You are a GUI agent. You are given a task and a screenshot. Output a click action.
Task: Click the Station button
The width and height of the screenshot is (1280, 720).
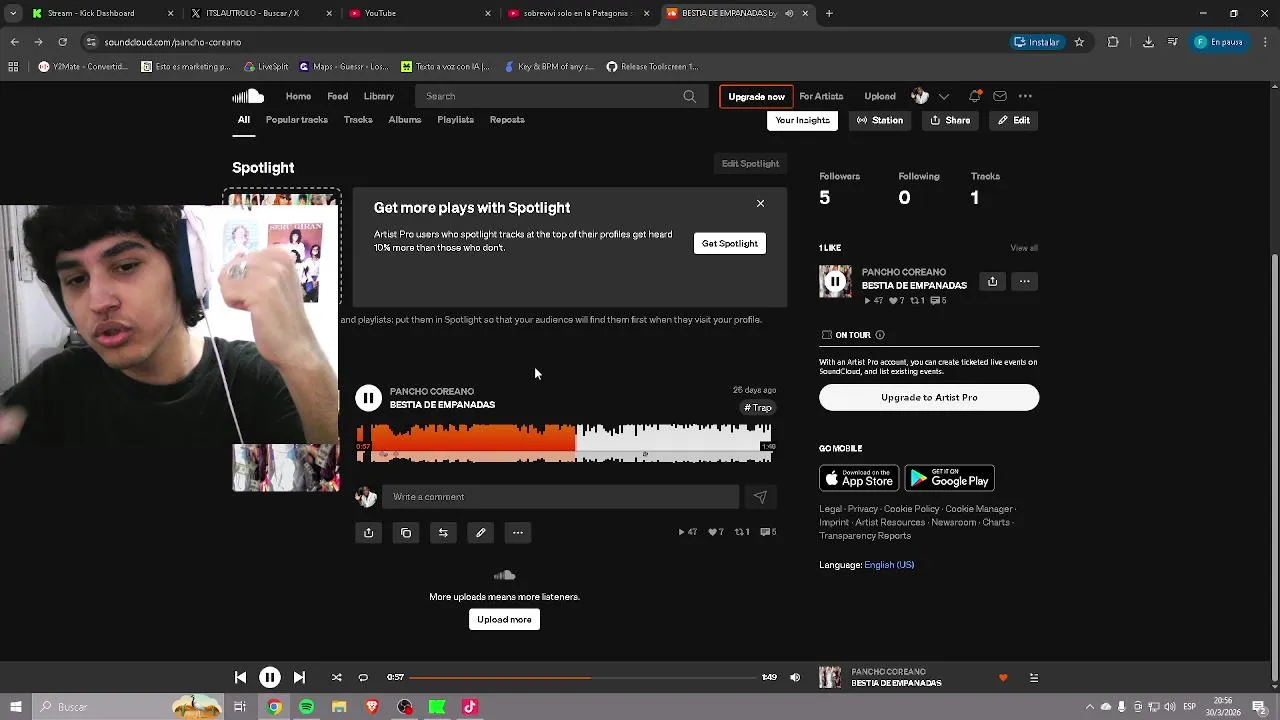click(x=880, y=120)
